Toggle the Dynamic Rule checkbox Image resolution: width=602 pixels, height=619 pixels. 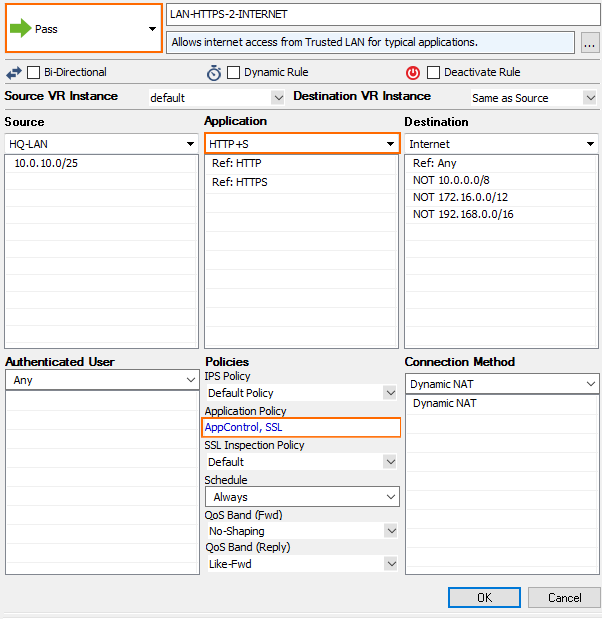(x=234, y=73)
